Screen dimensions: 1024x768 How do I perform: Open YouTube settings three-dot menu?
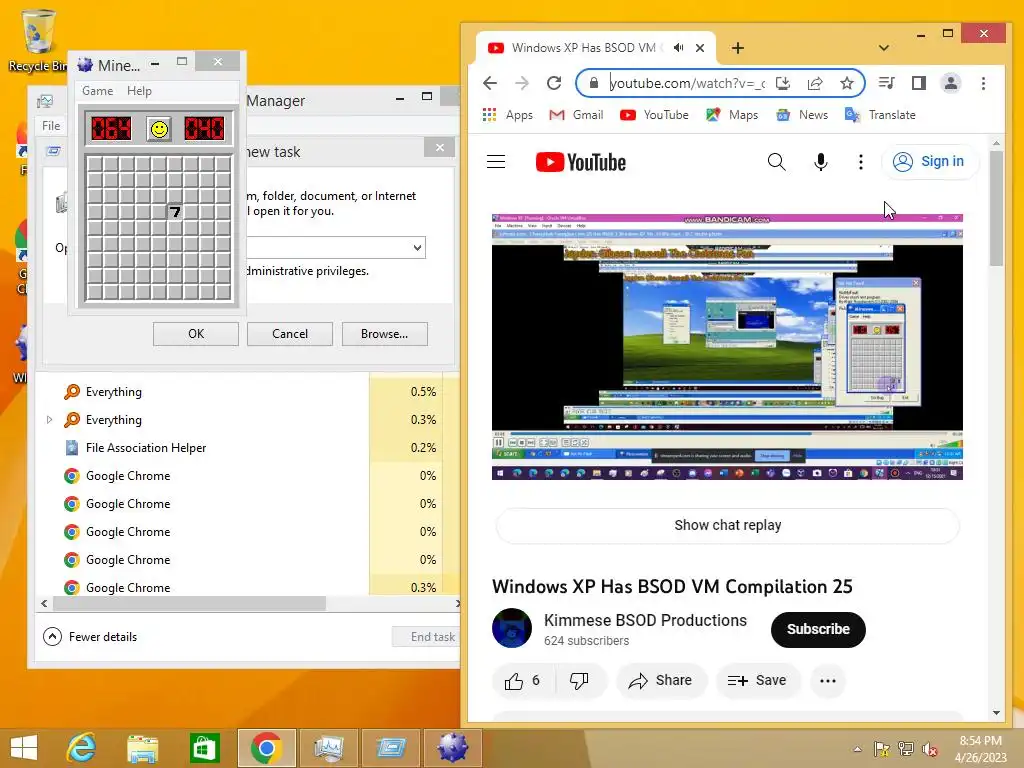tap(861, 161)
